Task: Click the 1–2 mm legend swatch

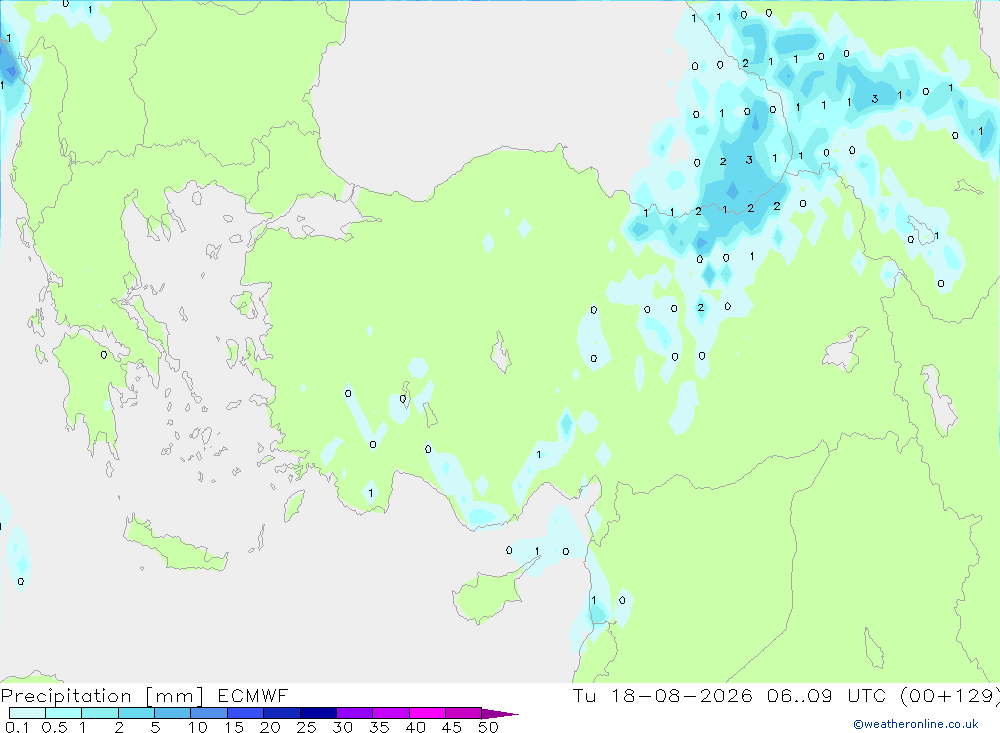Action: (99, 713)
